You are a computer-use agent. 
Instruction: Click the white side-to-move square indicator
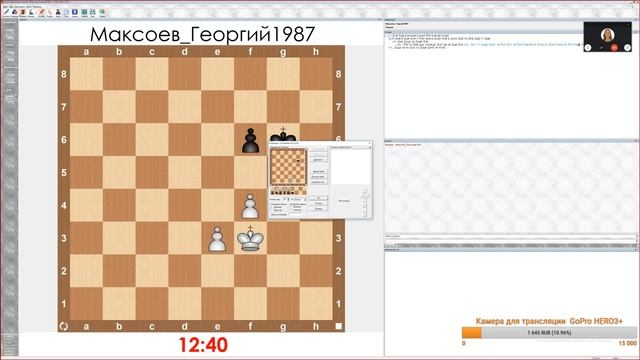(338, 326)
